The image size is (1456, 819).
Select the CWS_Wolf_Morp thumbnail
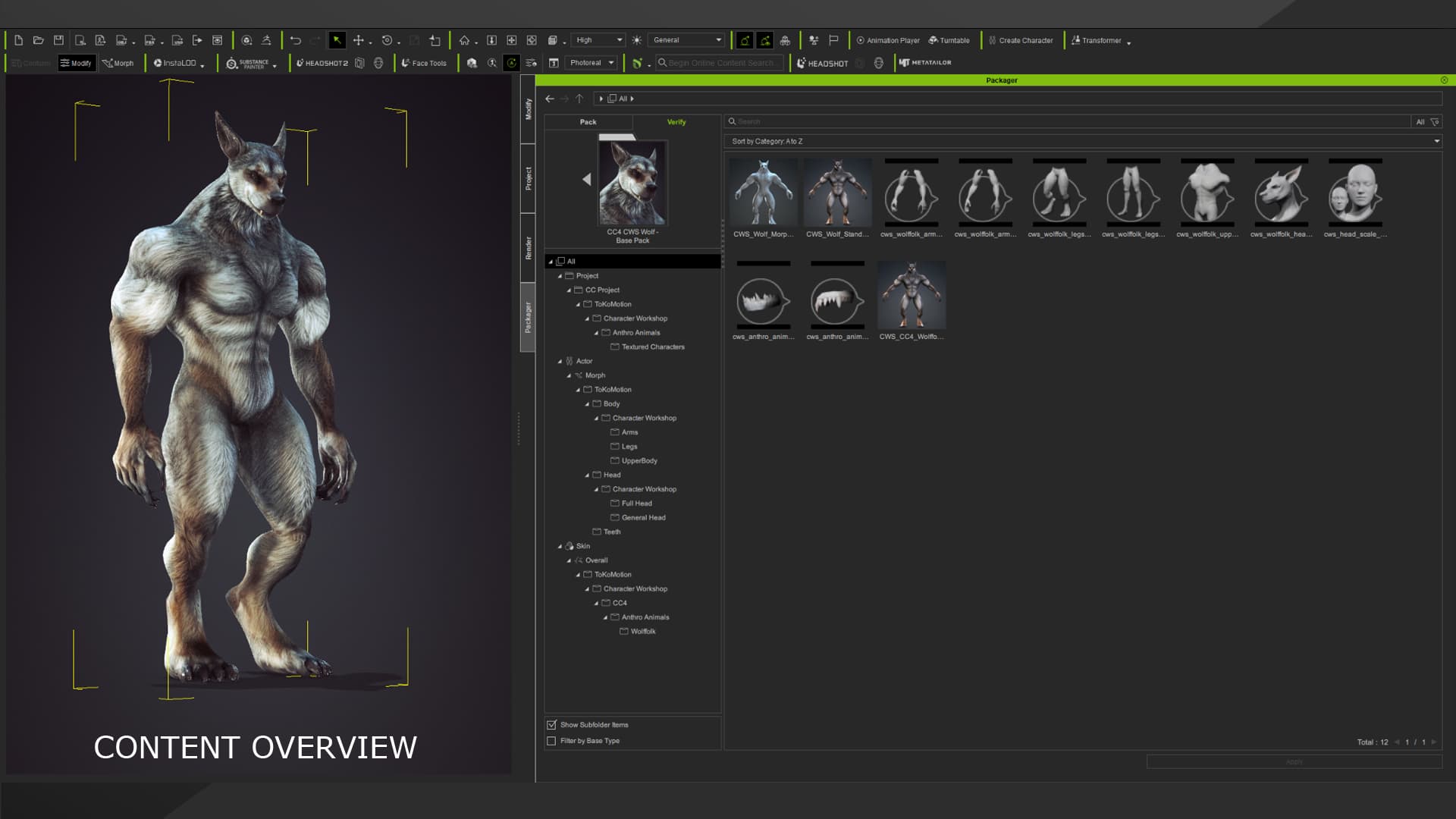click(763, 198)
